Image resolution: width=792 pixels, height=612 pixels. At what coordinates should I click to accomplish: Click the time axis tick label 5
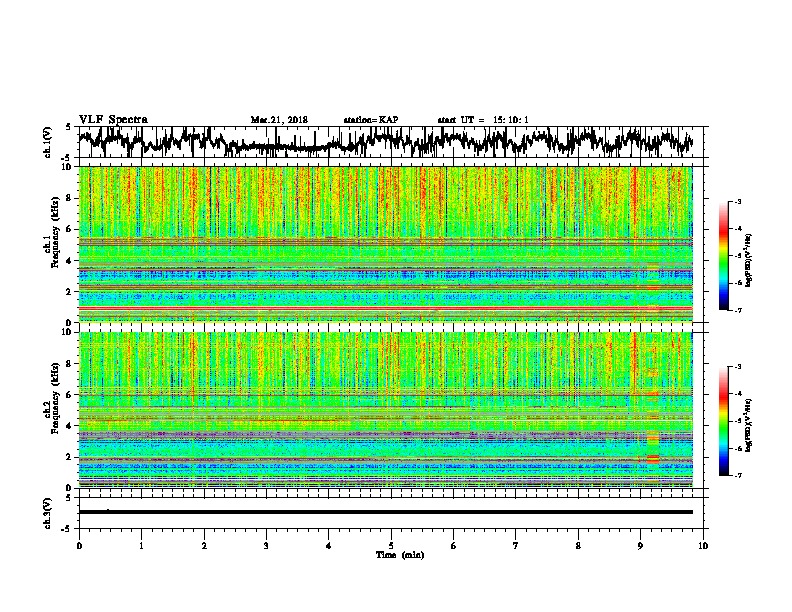click(391, 546)
